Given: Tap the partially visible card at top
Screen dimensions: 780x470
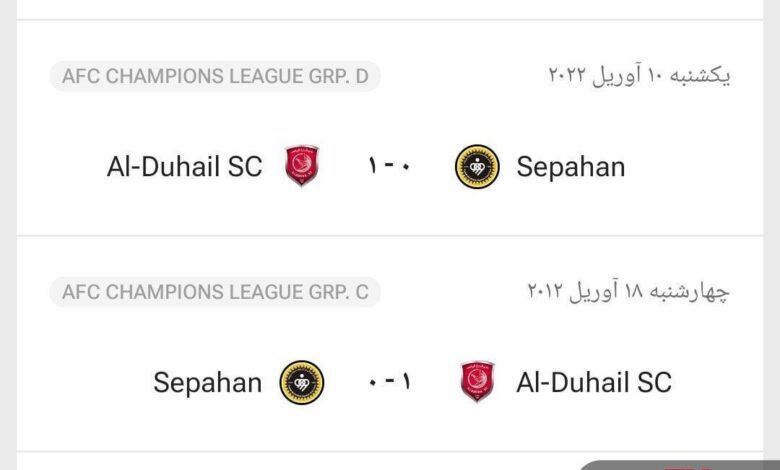Looking at the screenshot, I should (x=390, y=9).
